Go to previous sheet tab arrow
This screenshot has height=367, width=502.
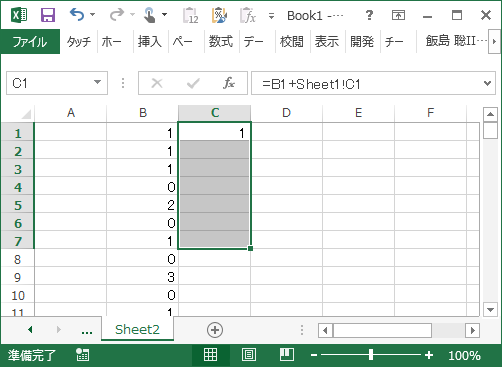30,330
